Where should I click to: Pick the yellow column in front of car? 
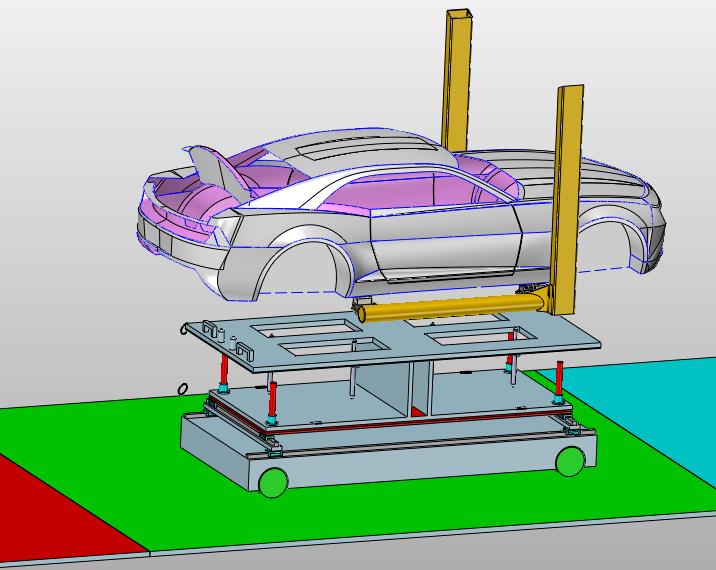click(x=567, y=200)
